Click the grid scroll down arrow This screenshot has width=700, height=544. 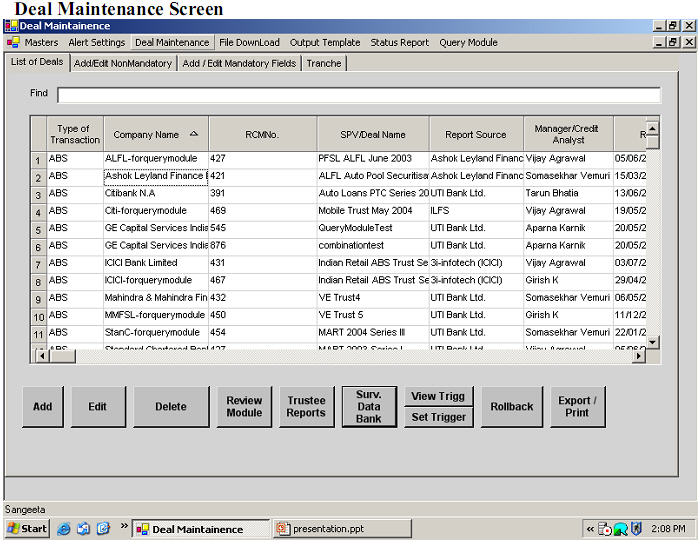click(652, 342)
